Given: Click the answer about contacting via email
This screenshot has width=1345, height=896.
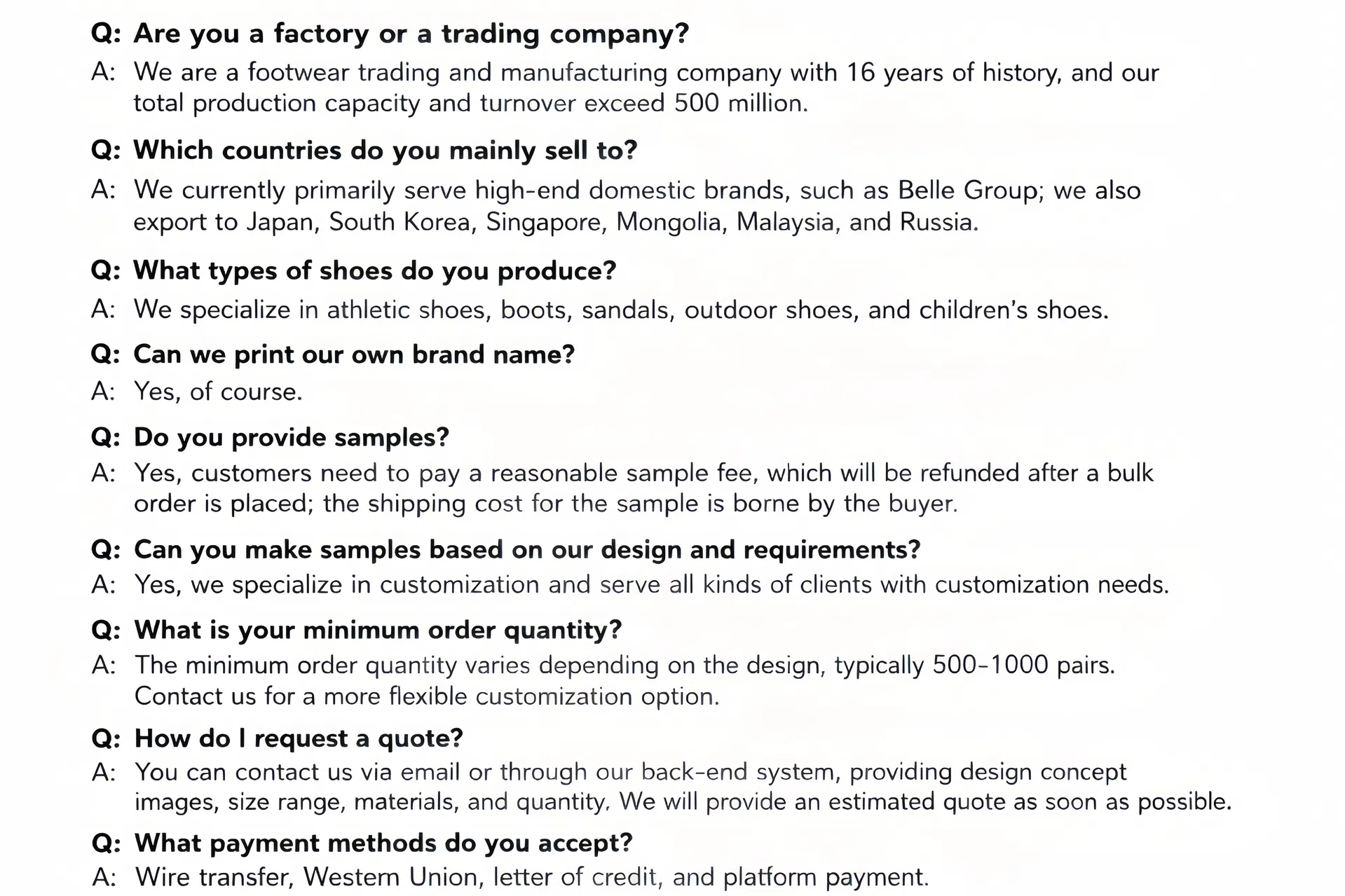Looking at the screenshot, I should point(683,787).
